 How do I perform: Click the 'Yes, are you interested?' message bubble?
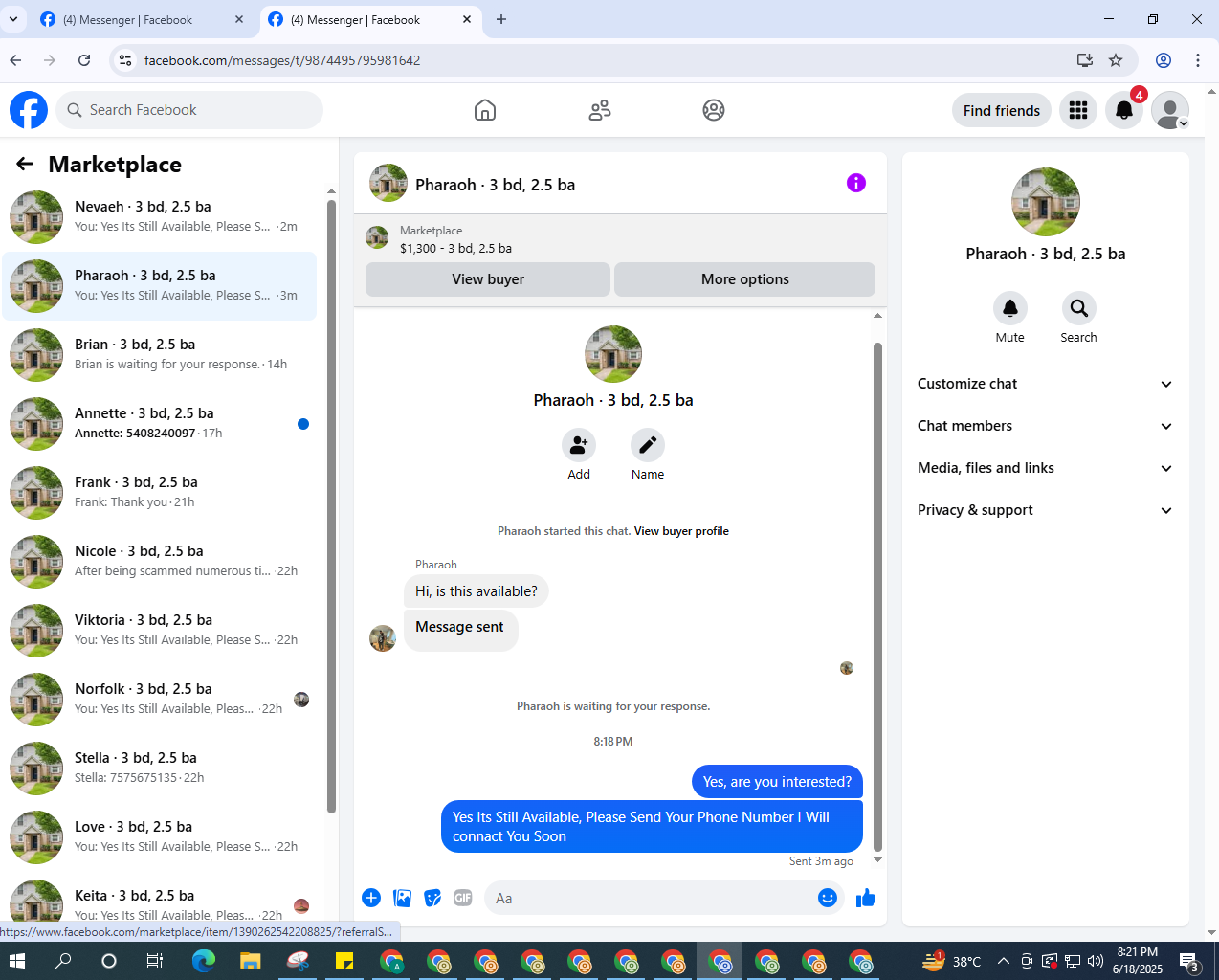click(777, 782)
